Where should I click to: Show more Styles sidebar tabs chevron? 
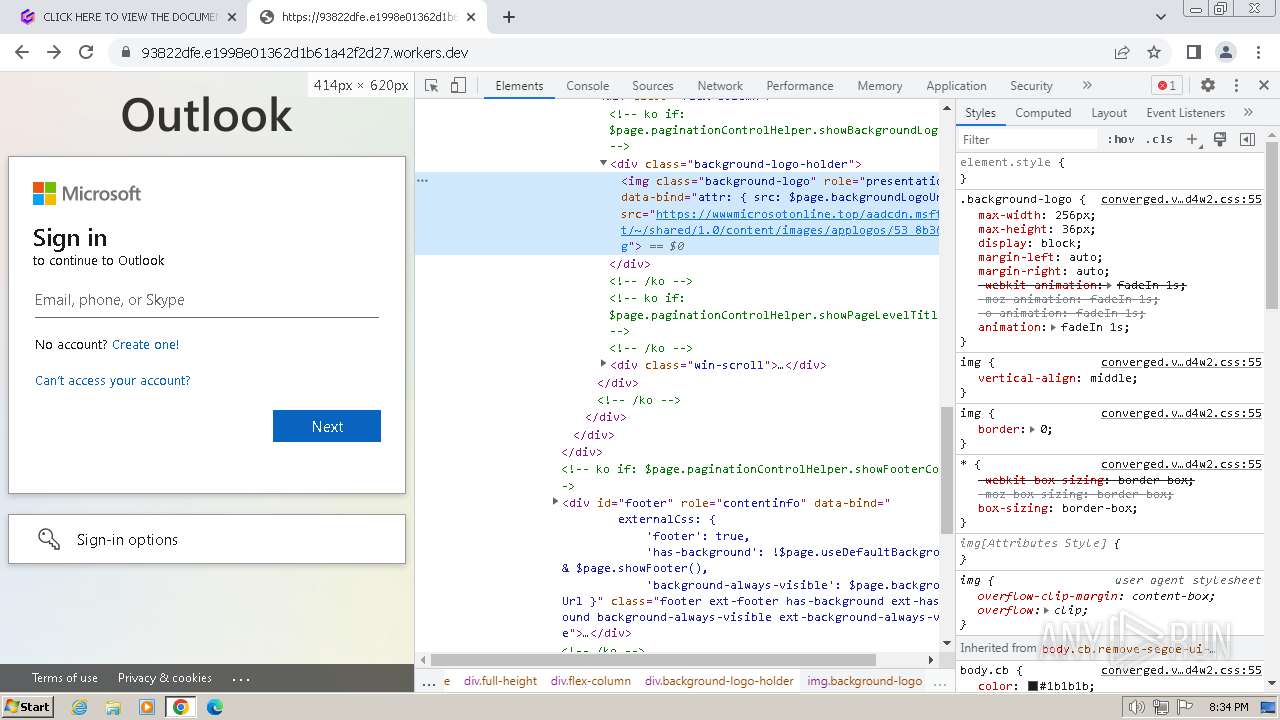[1248, 113]
